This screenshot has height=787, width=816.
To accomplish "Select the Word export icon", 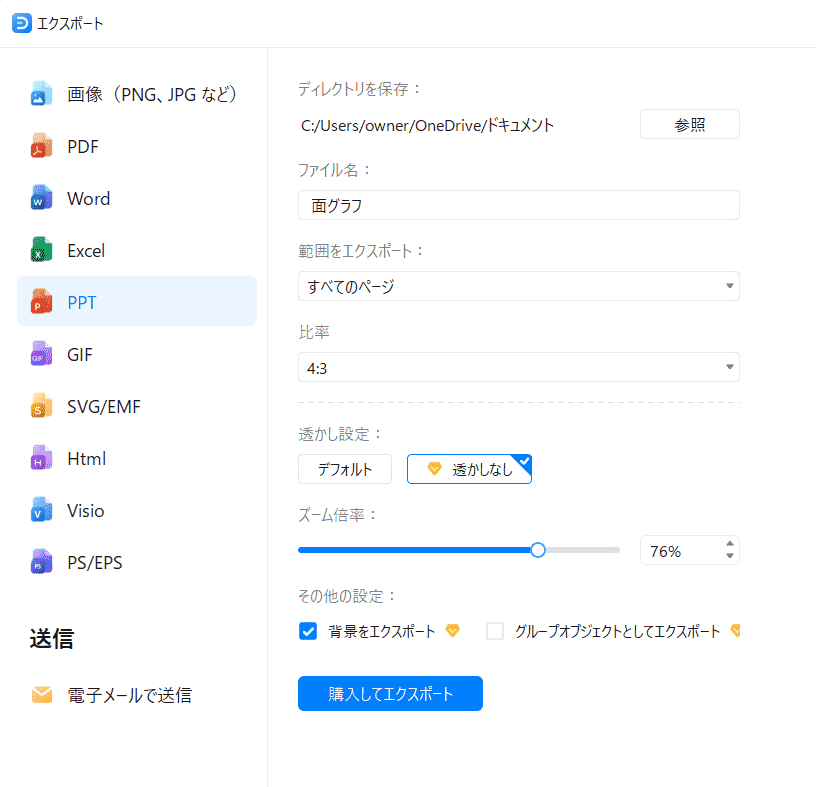I will pyautogui.click(x=41, y=199).
